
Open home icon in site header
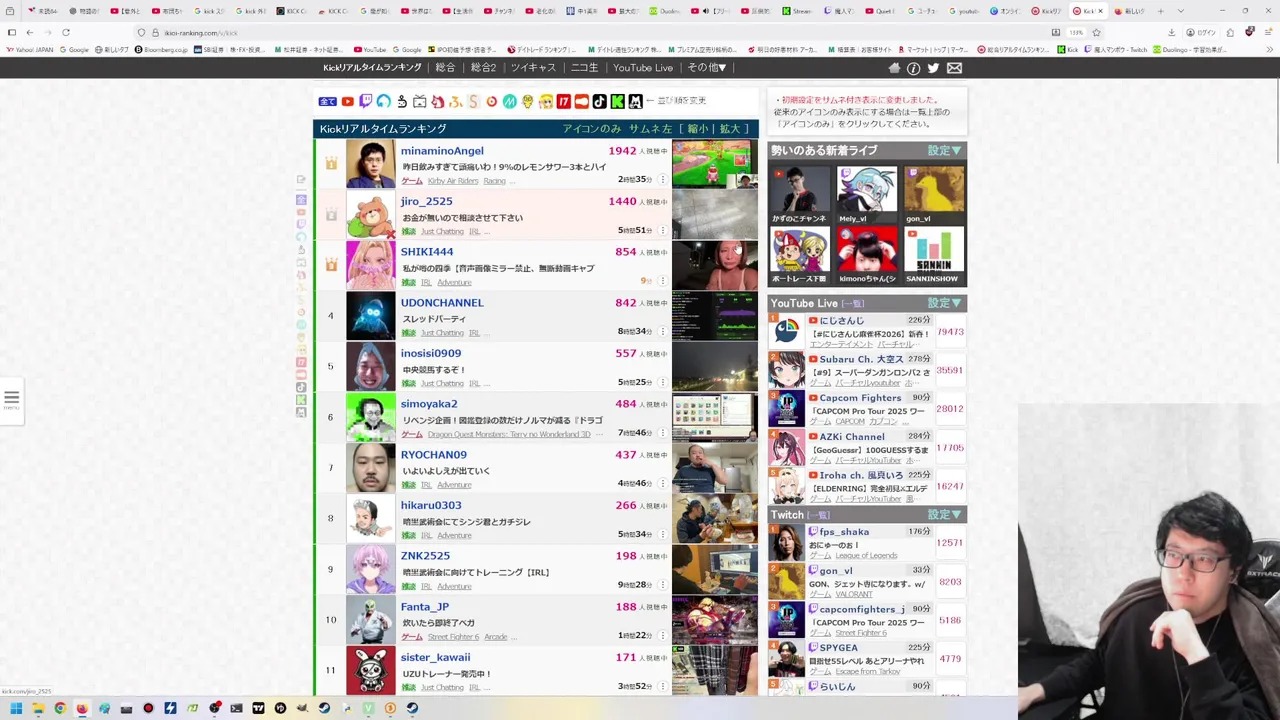[x=894, y=68]
